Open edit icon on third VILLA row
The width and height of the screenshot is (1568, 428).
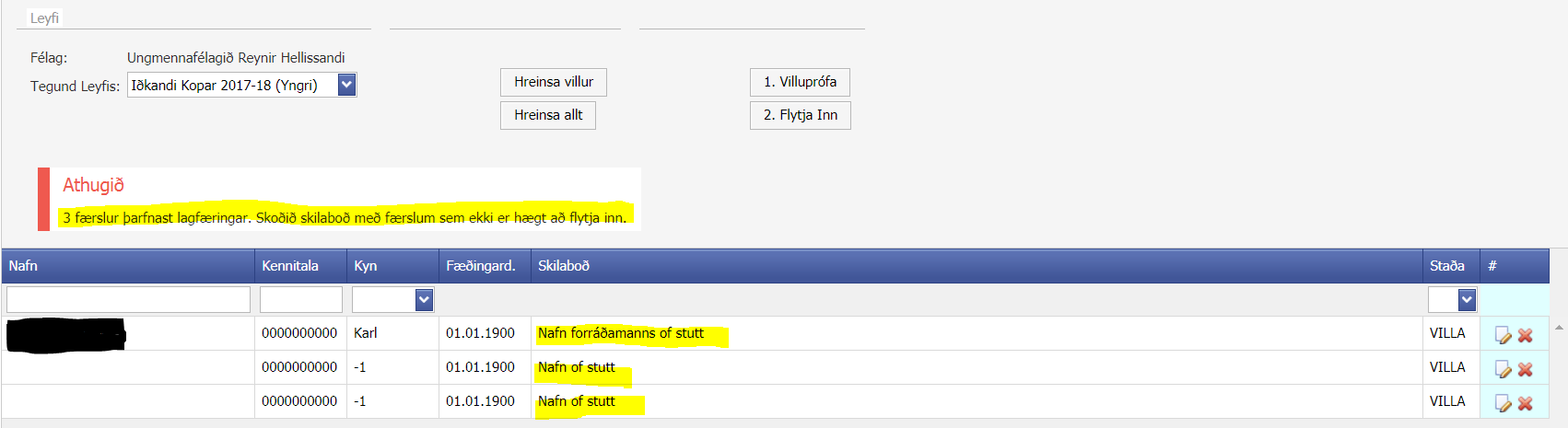click(x=1503, y=403)
